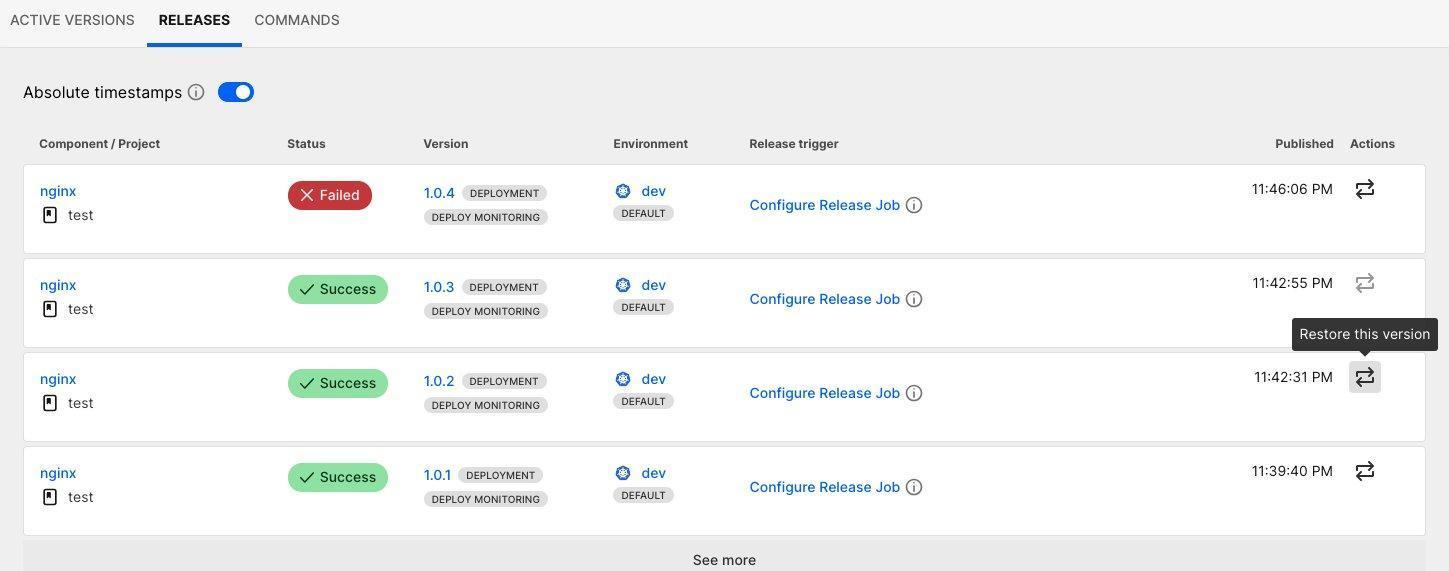Open version 1.0.1 details
Viewport: 1449px width, 571px height.
coord(438,475)
